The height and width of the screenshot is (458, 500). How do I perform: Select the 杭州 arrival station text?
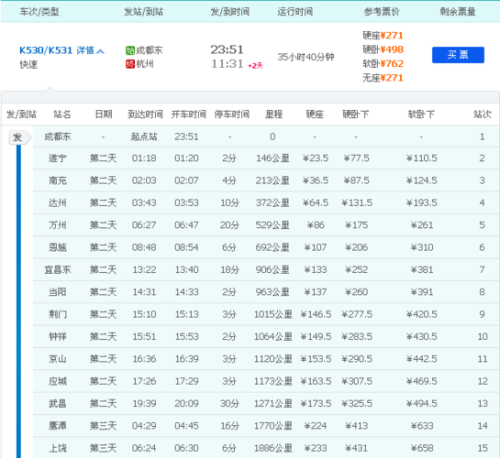[x=145, y=64]
